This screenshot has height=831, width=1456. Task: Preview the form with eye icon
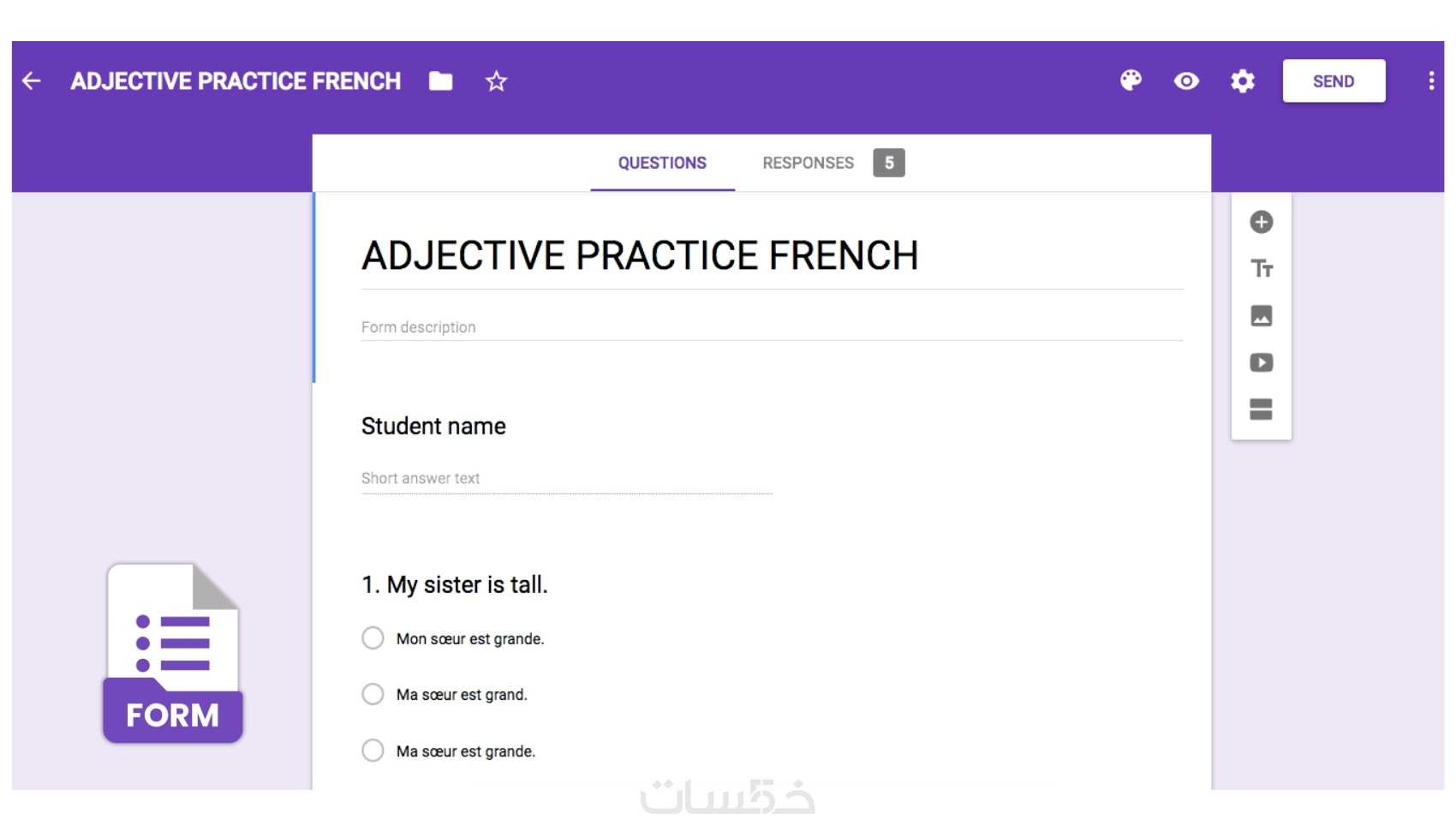pos(1186,81)
